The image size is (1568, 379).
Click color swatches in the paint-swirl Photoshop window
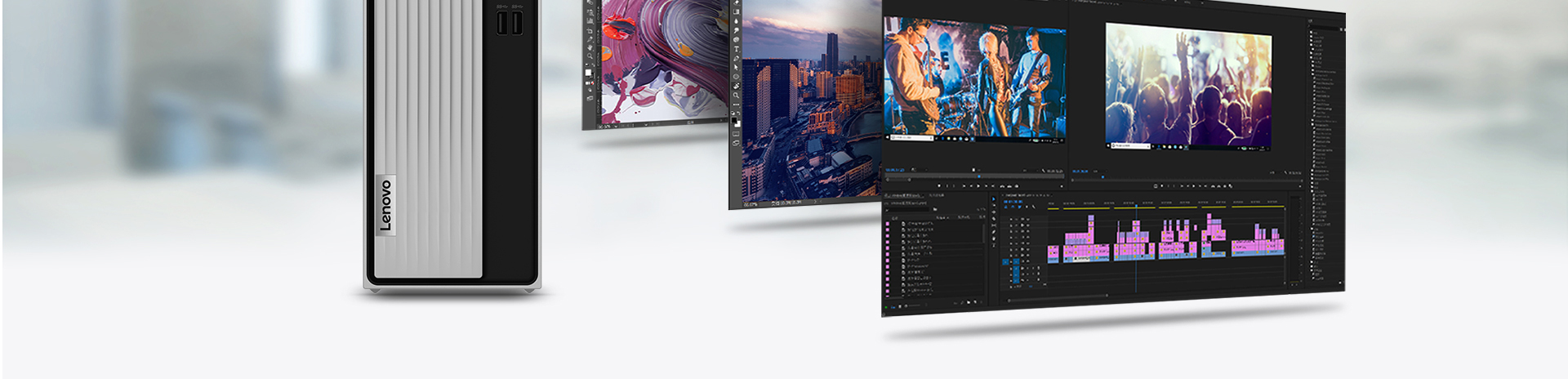click(x=589, y=73)
